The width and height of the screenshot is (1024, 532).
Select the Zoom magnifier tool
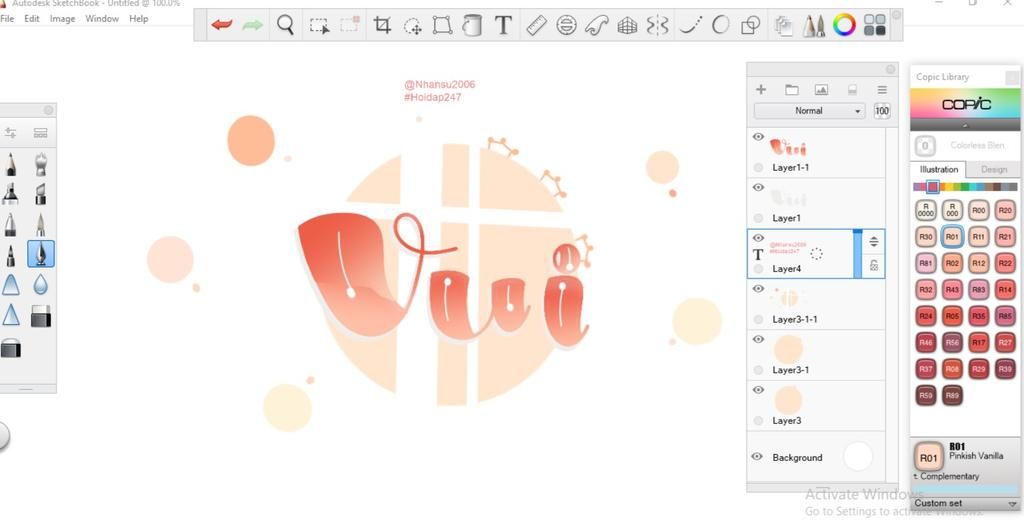coord(285,25)
